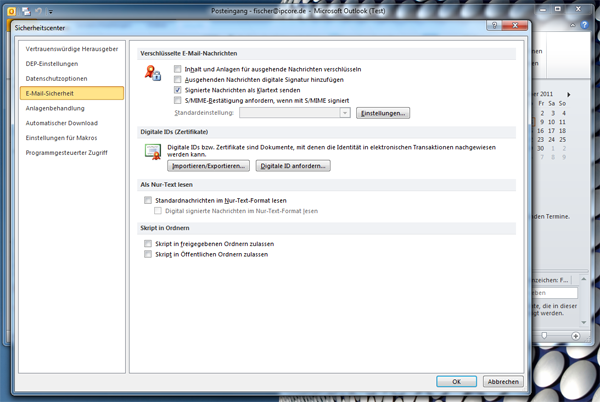Image resolution: width=600 pixels, height=402 pixels.
Task: Go to next month in Outlook calendar
Action: tap(569, 94)
